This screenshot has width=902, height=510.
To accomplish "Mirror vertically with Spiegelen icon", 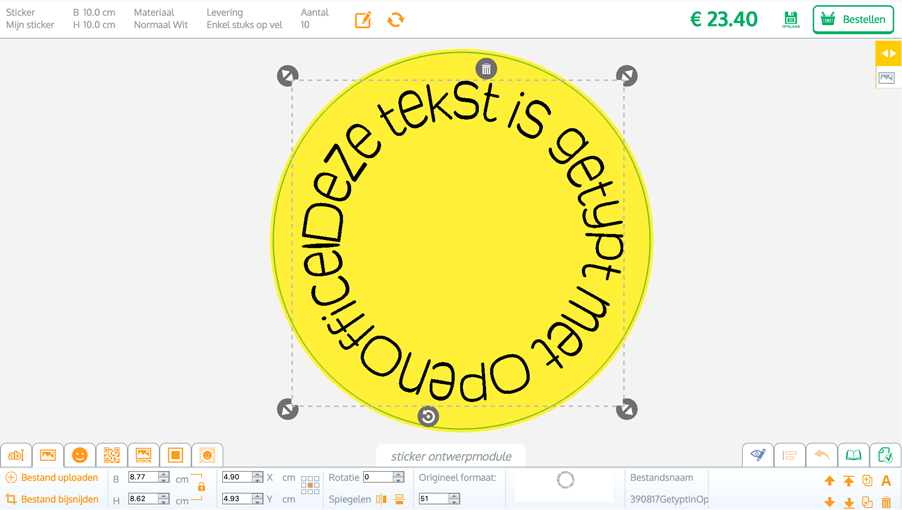I will [399, 499].
